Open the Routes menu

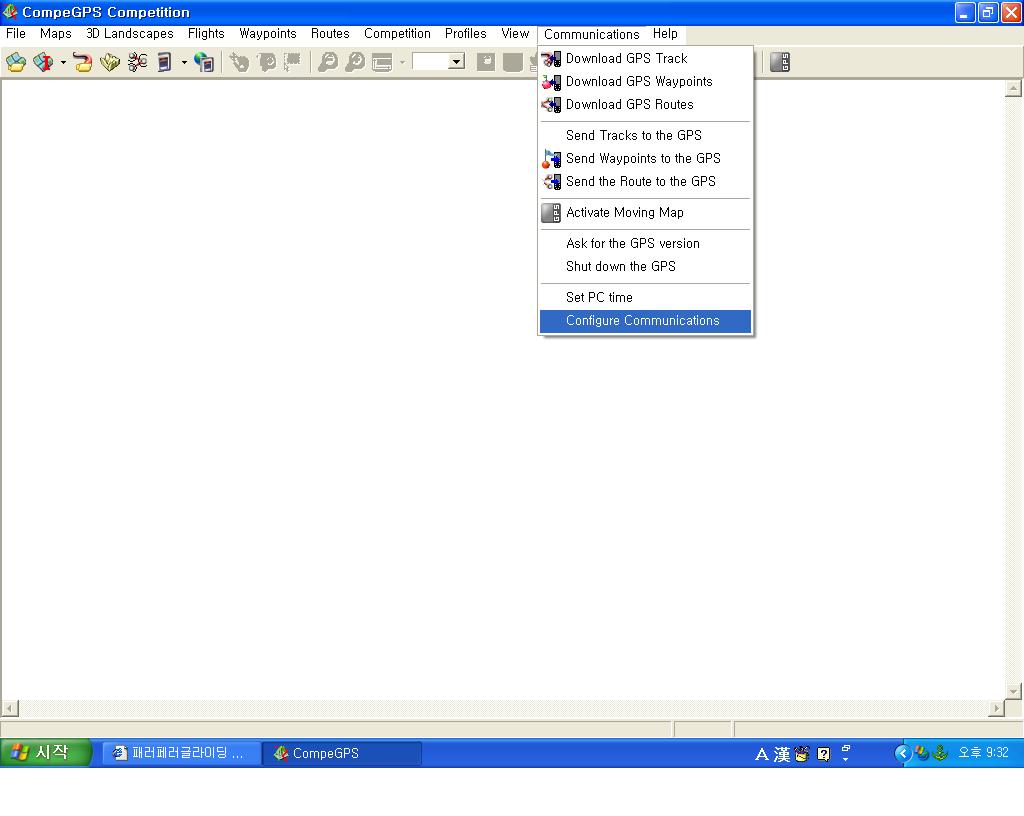tap(330, 34)
